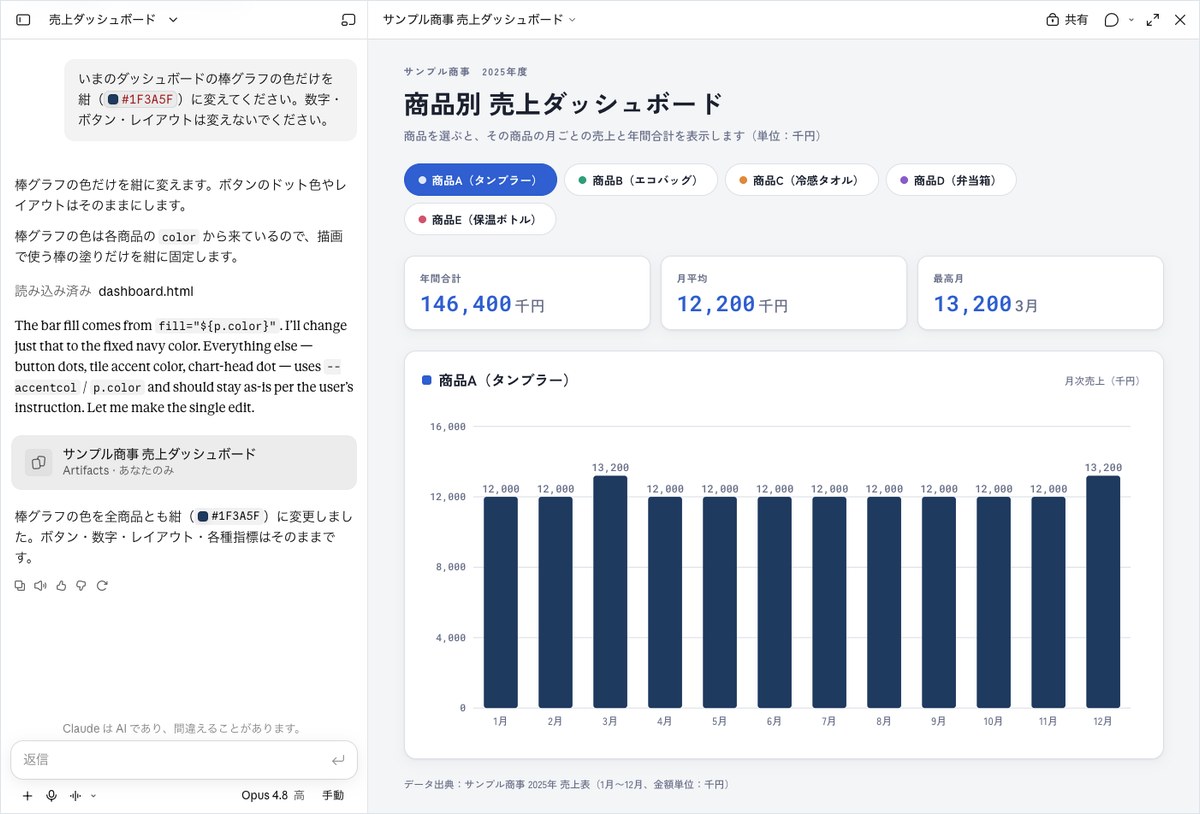Click the 16,000 y-axis label
1200x814 pixels.
coord(448,427)
